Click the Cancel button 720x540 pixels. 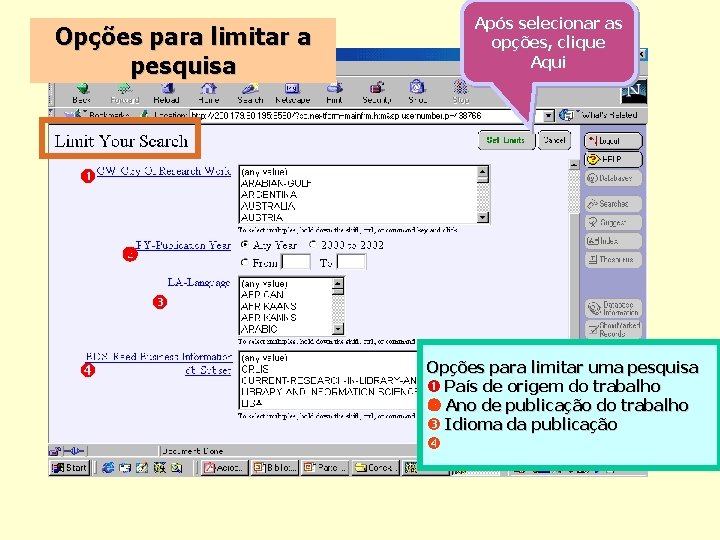pos(554,140)
